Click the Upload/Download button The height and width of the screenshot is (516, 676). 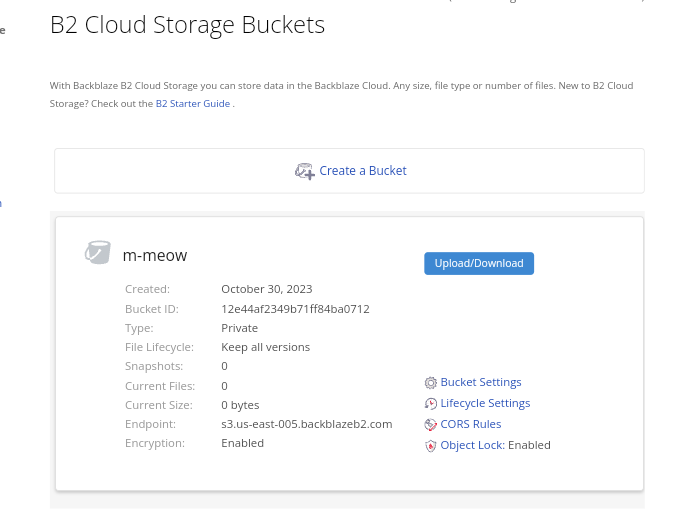tap(479, 263)
